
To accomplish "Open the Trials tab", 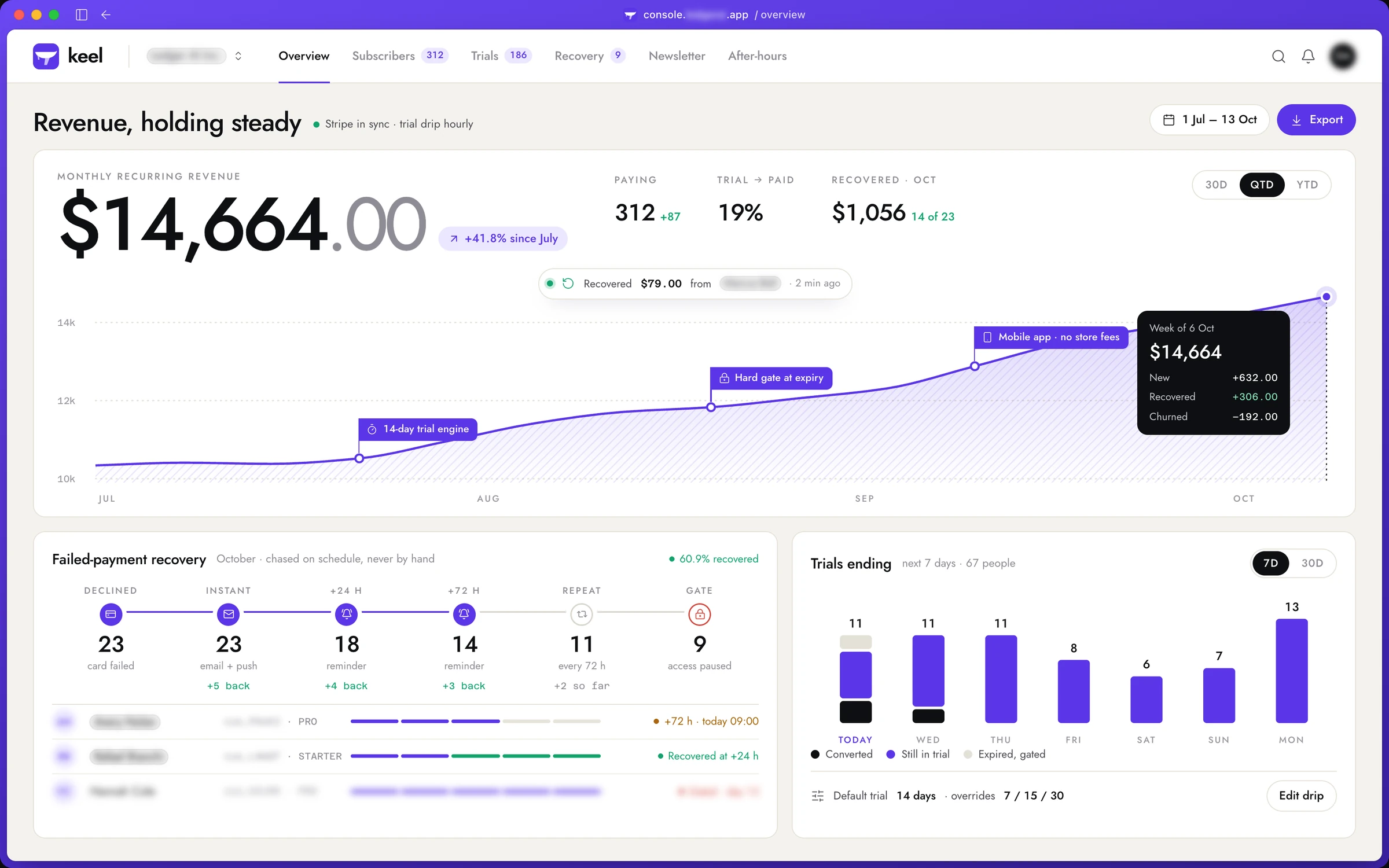I will point(501,56).
